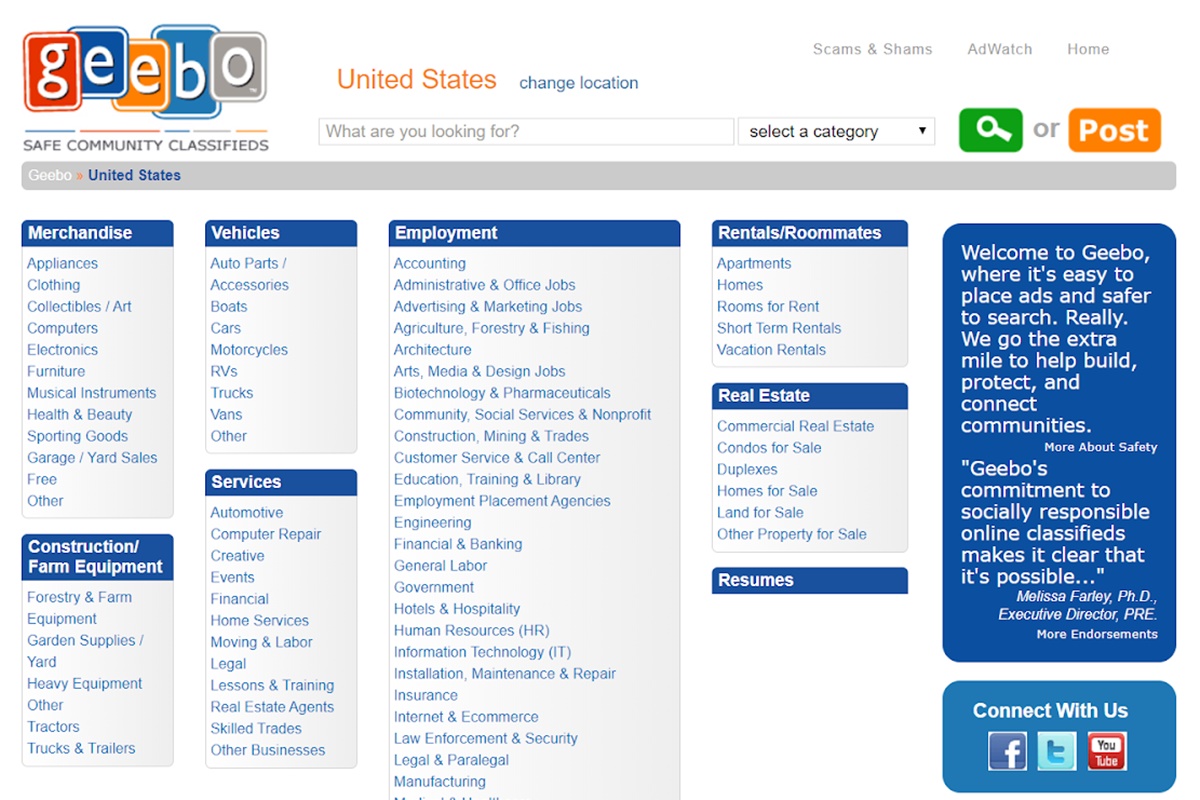Screen dimensions: 1200x800
Task: Click the Geebo logo
Action: click(x=146, y=88)
